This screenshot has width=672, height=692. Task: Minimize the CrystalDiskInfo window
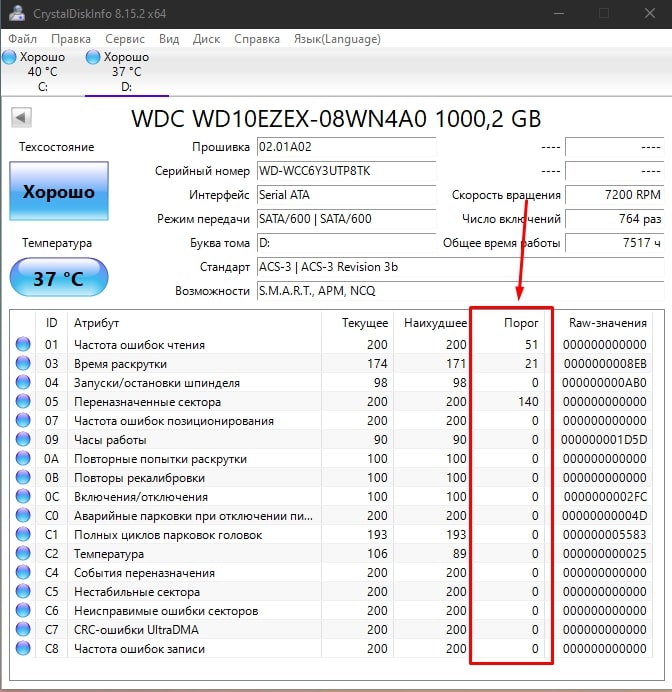tap(559, 13)
